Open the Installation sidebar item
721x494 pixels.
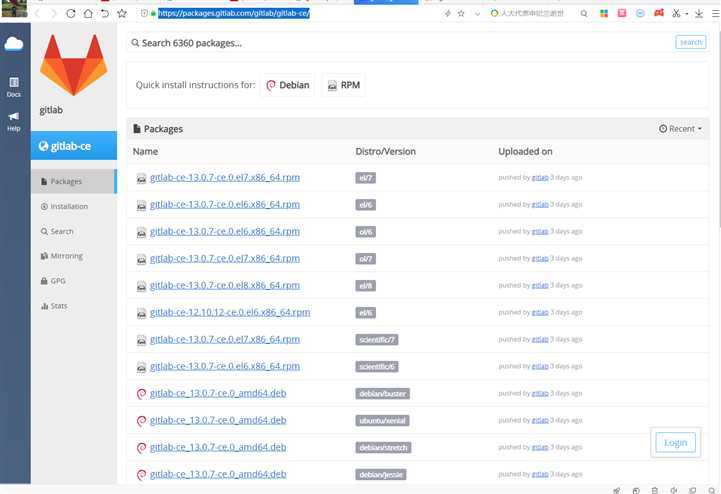click(64, 207)
